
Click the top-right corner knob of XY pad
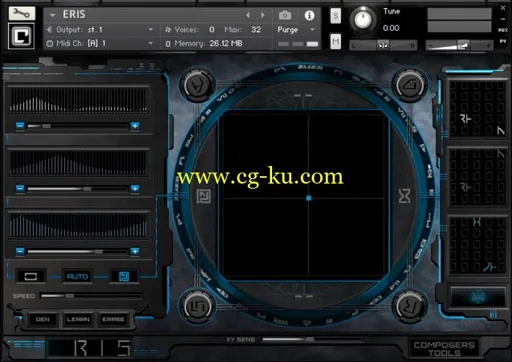(x=410, y=85)
